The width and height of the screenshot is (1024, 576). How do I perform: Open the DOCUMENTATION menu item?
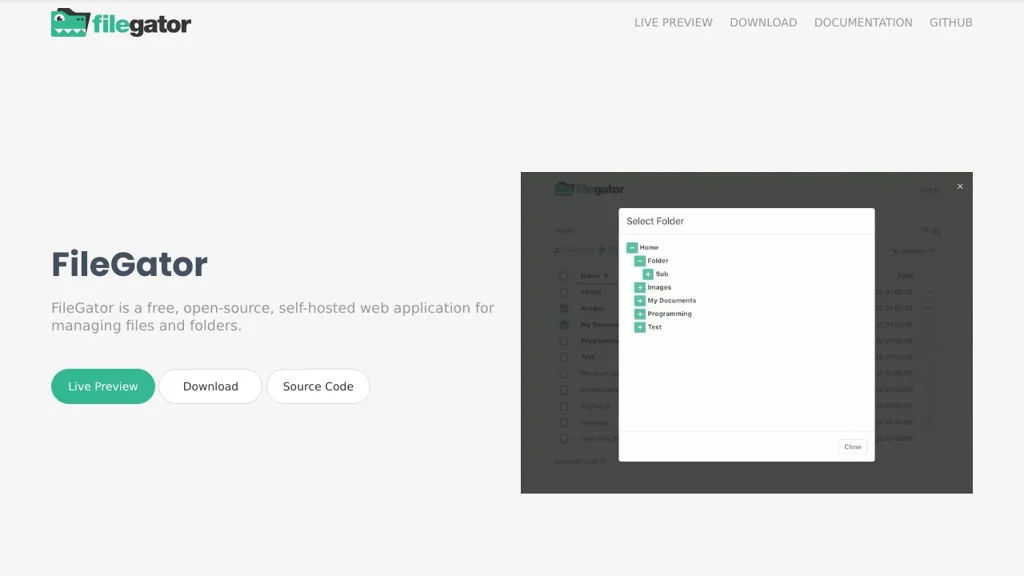click(862, 22)
